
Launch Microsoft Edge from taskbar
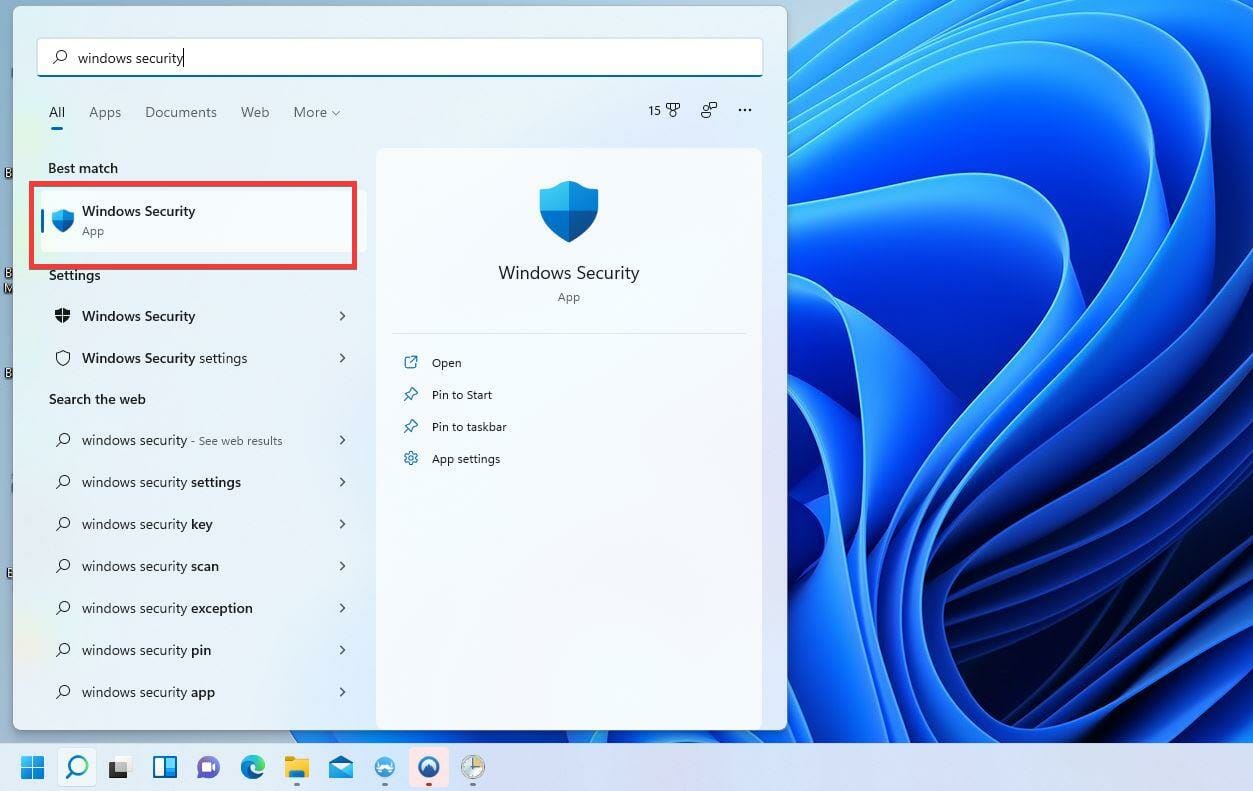point(252,767)
